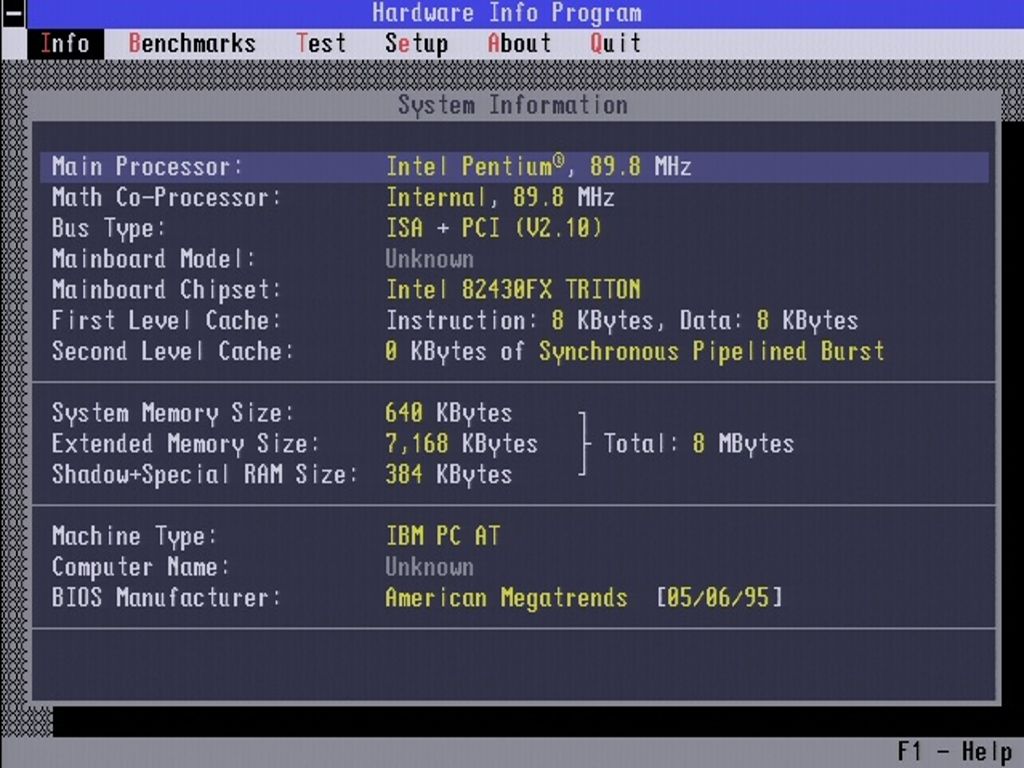Image resolution: width=1024 pixels, height=768 pixels.
Task: Select the Bus Type label
Action: coord(108,228)
